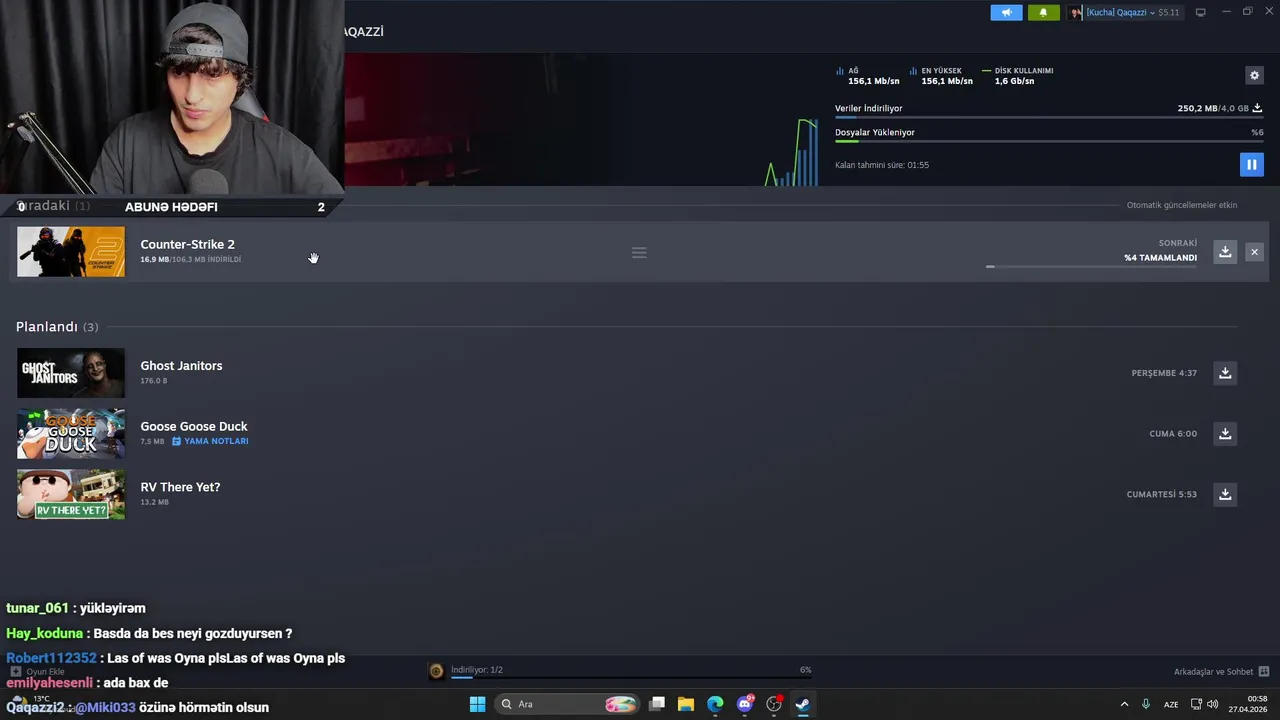The image size is (1280, 720).
Task: Click download icon next to 250,2 MB
Action: [1257, 108]
